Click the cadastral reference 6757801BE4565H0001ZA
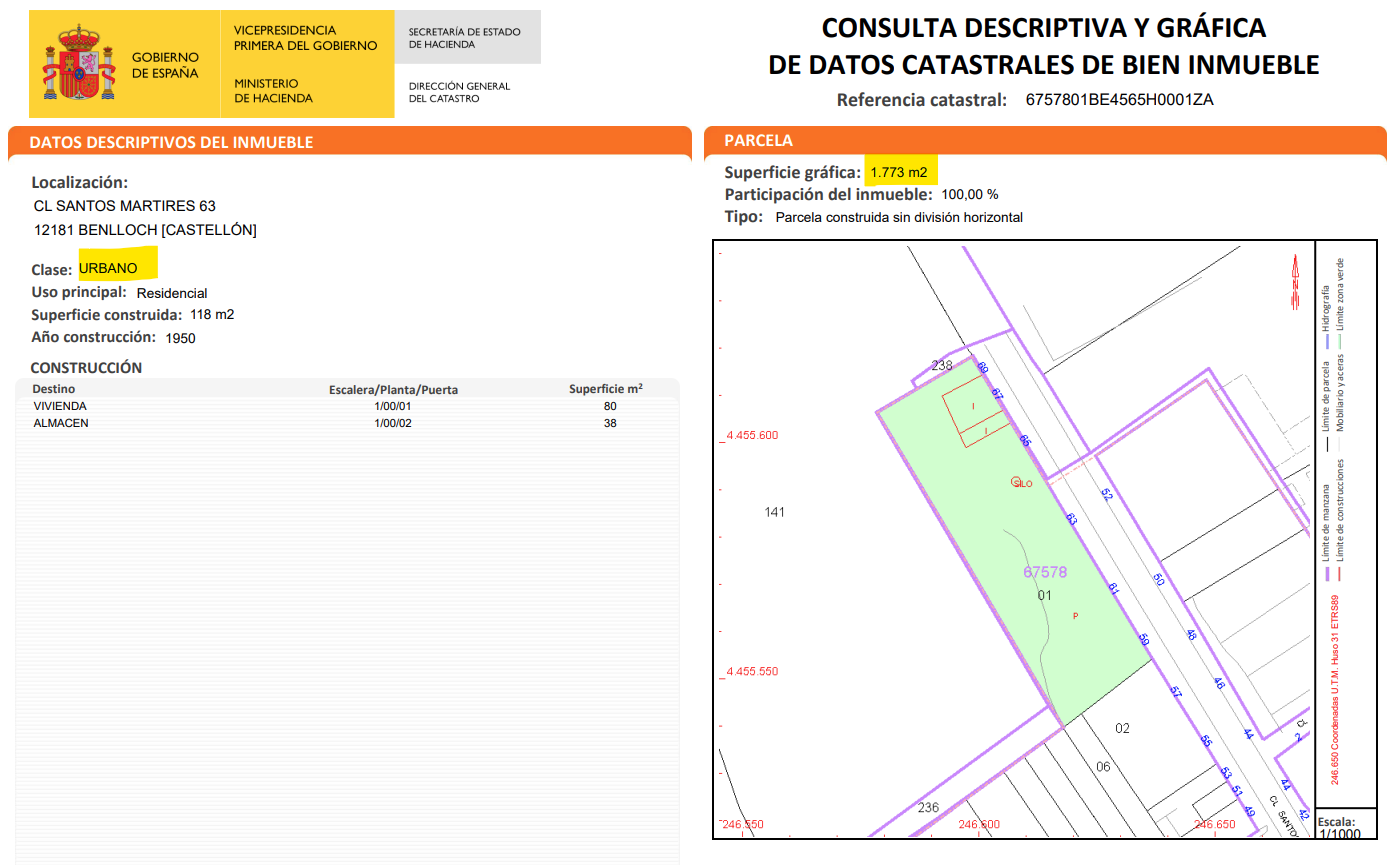1397x865 pixels. 1119,100
